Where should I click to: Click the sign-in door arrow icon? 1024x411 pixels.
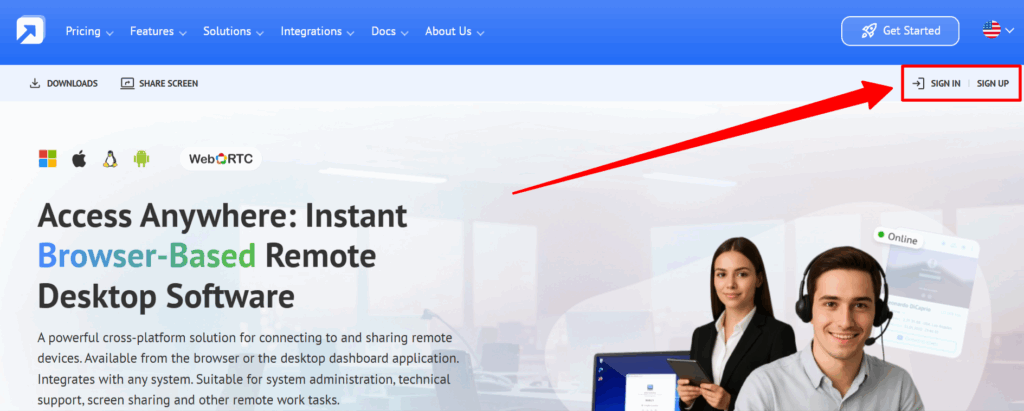918,83
